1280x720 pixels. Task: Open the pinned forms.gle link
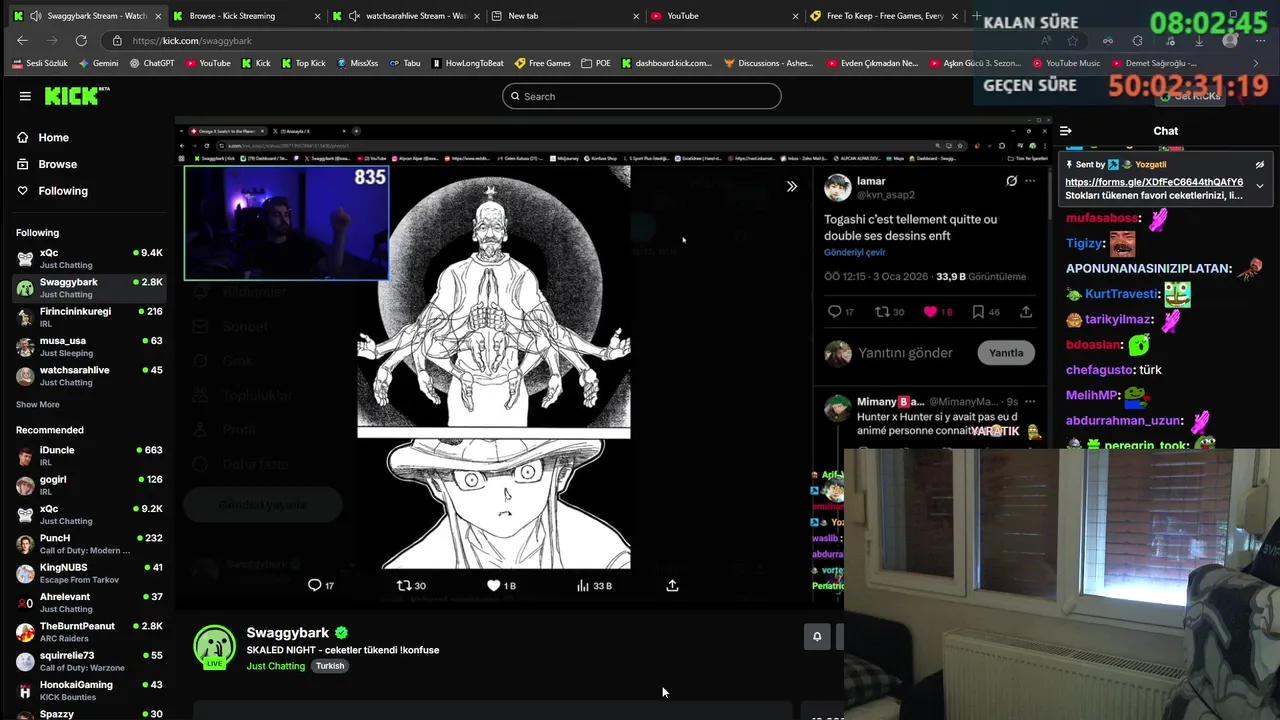(x=1154, y=182)
